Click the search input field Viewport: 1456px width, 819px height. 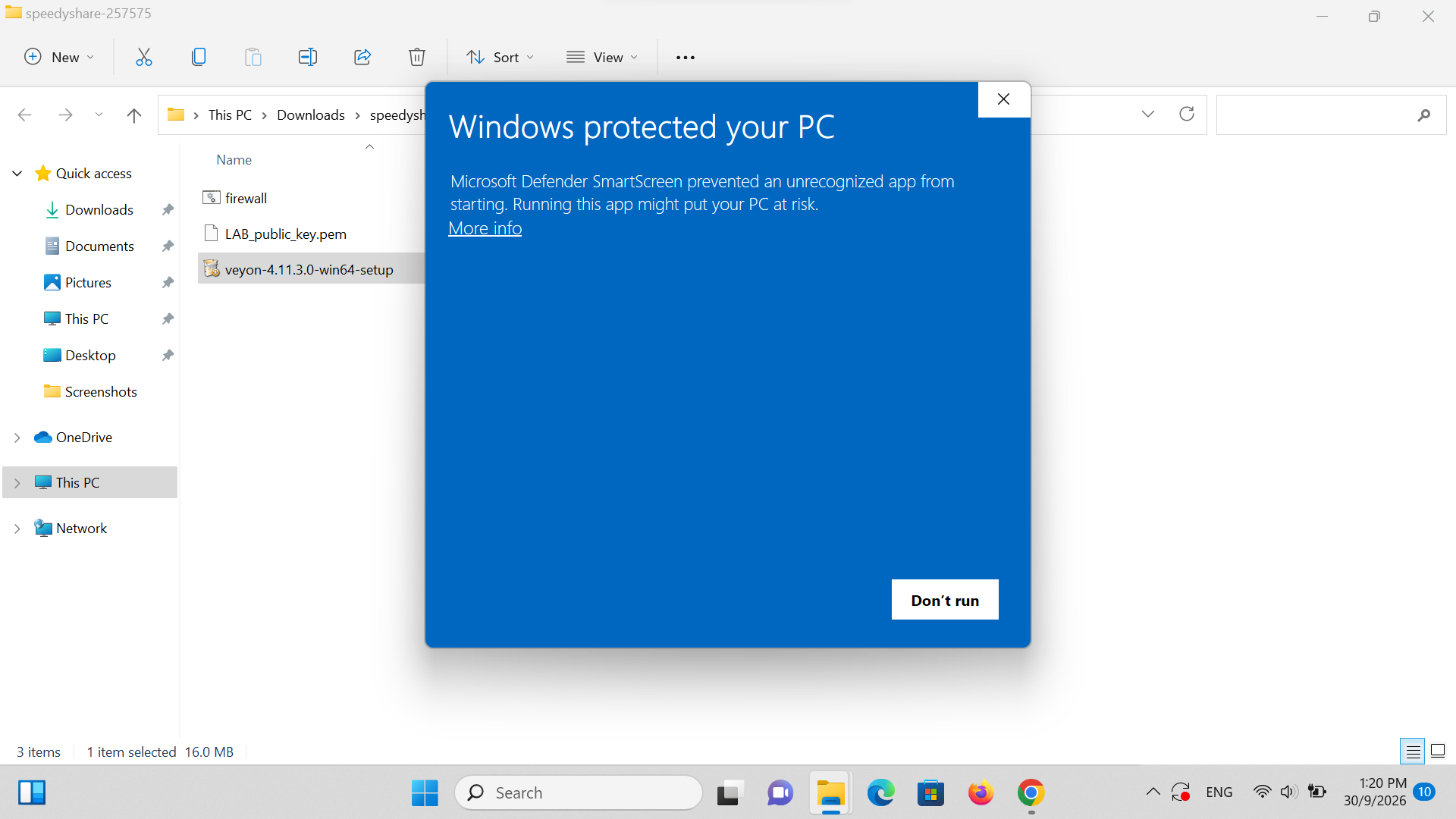[1331, 115]
